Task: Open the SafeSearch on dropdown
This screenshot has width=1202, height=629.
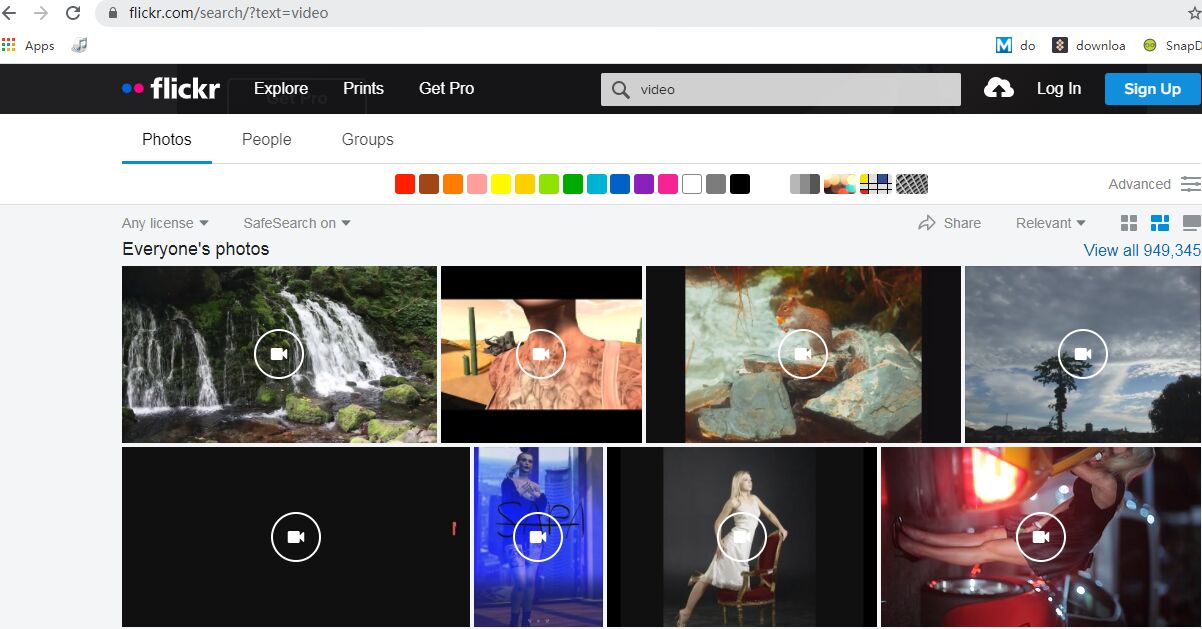Action: point(297,223)
